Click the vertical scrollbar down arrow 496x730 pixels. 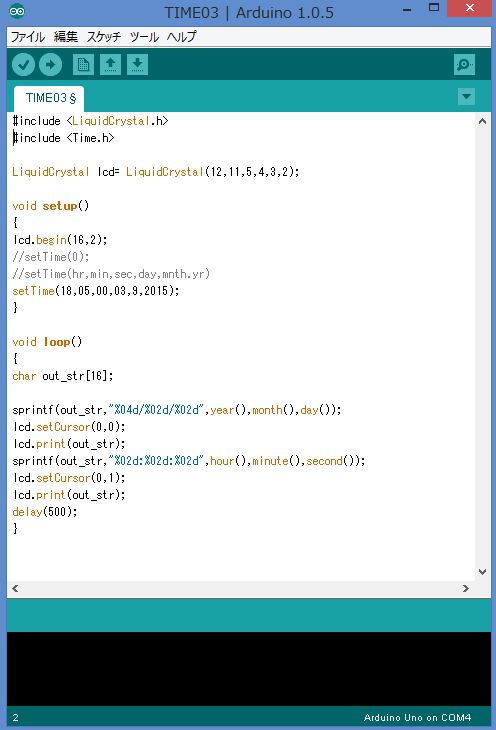pyautogui.click(x=482, y=572)
